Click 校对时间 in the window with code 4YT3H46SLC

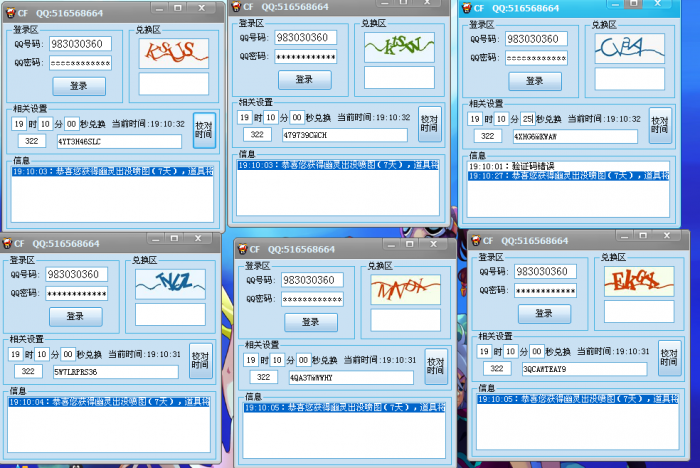pyautogui.click(x=204, y=130)
